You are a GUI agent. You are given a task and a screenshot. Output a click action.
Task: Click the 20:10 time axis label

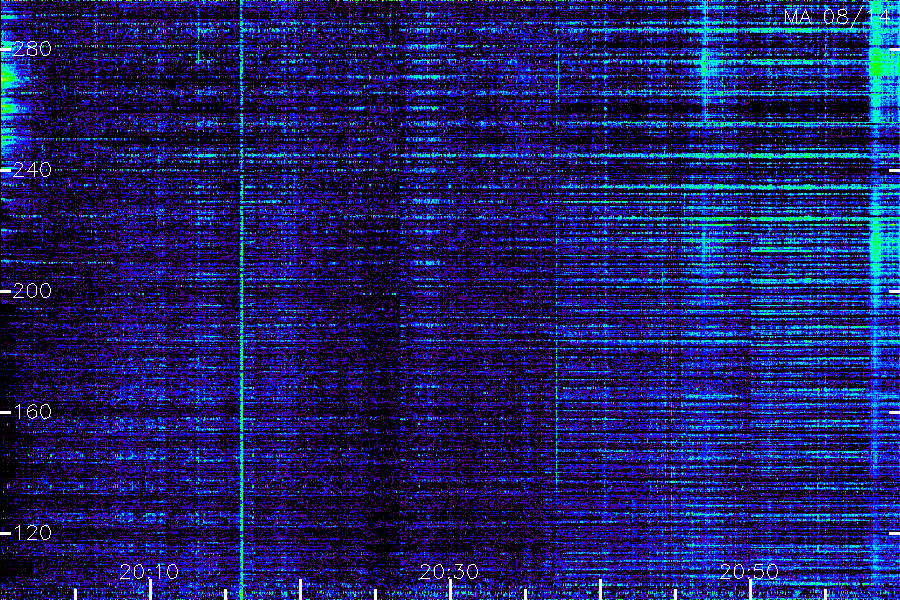(149, 572)
